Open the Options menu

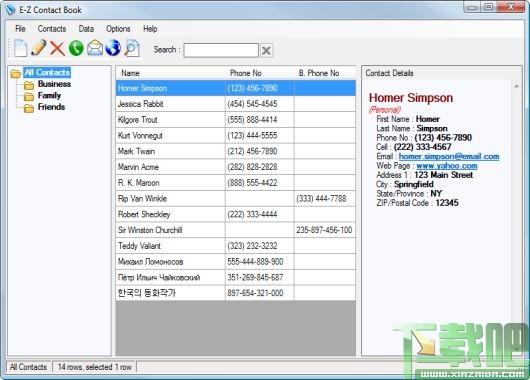point(118,29)
